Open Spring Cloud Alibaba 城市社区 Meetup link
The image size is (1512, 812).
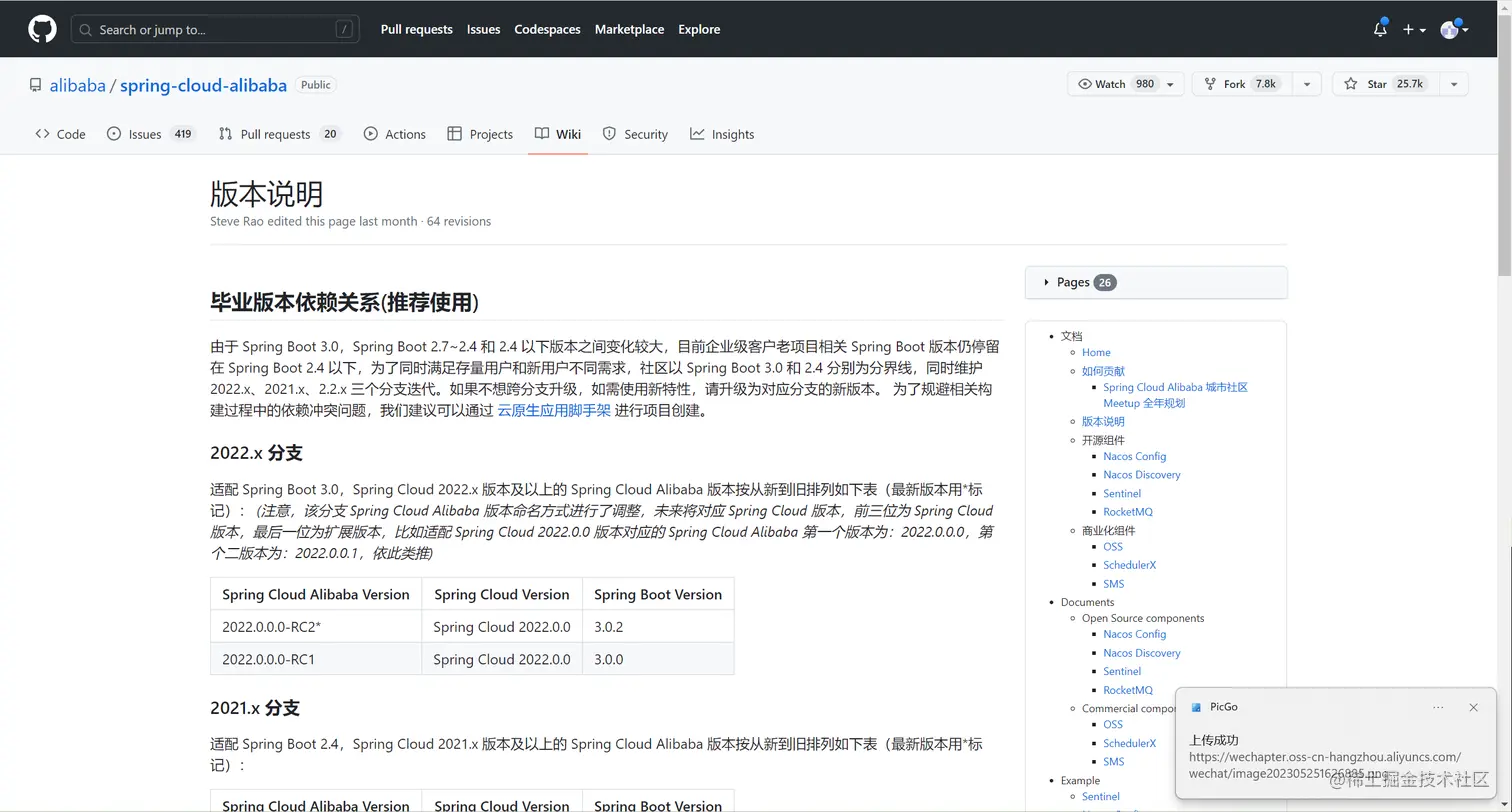(1175, 395)
